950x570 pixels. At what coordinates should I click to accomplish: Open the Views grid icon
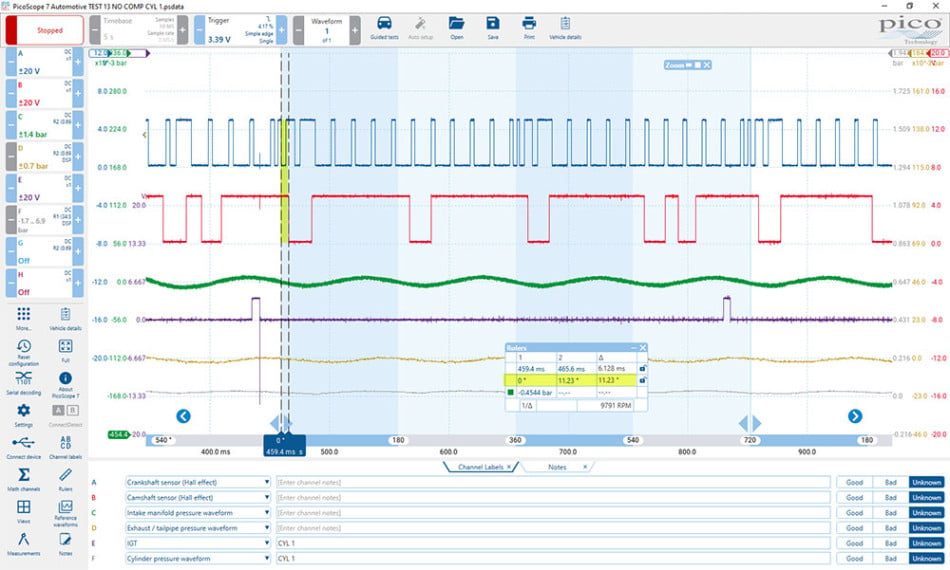[24, 511]
